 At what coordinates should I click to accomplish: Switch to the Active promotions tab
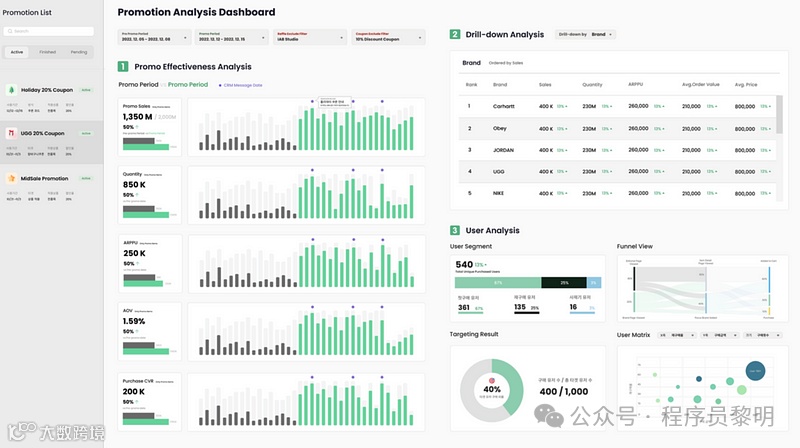[17, 52]
